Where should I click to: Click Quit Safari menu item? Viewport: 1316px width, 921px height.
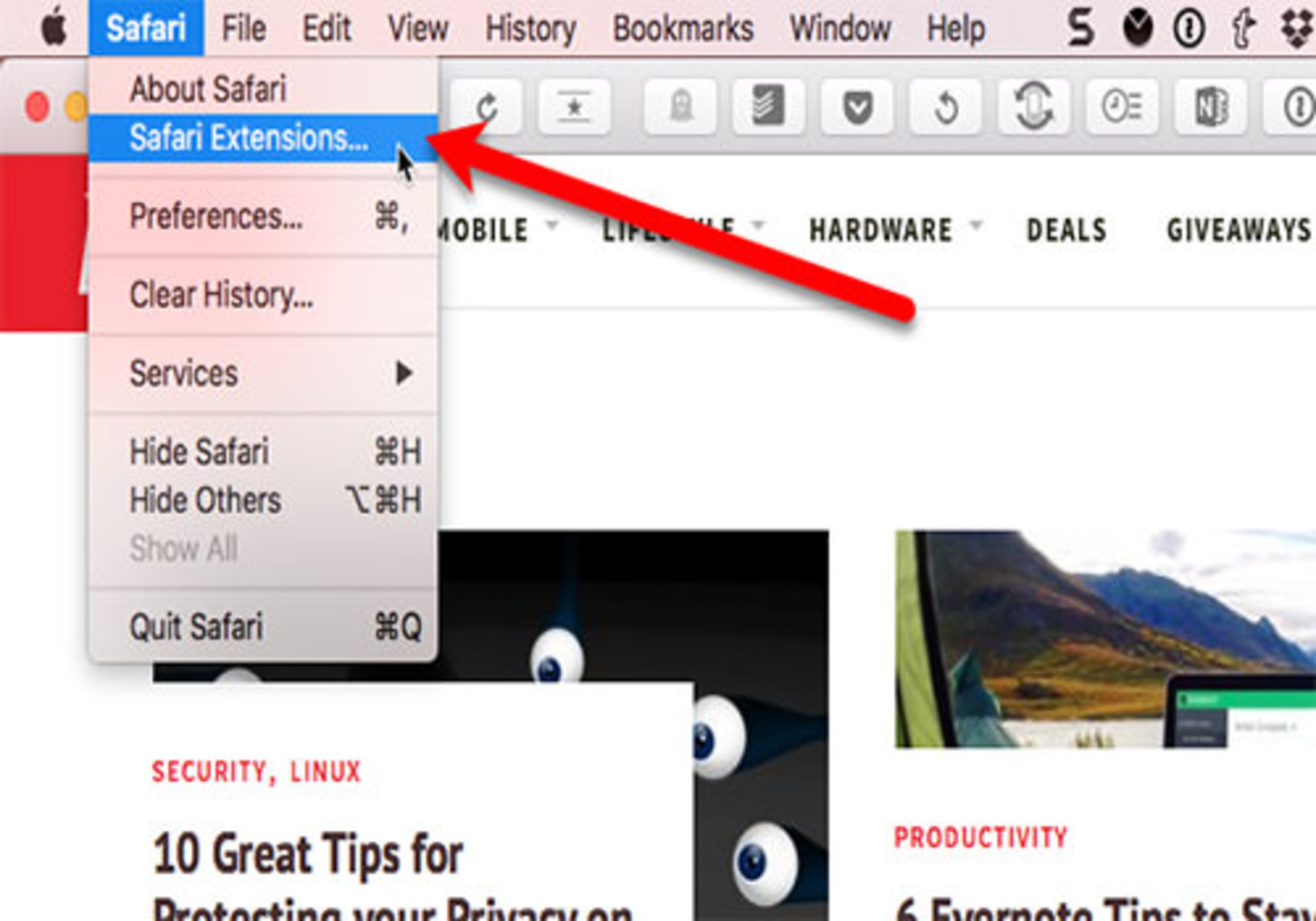pyautogui.click(x=263, y=626)
